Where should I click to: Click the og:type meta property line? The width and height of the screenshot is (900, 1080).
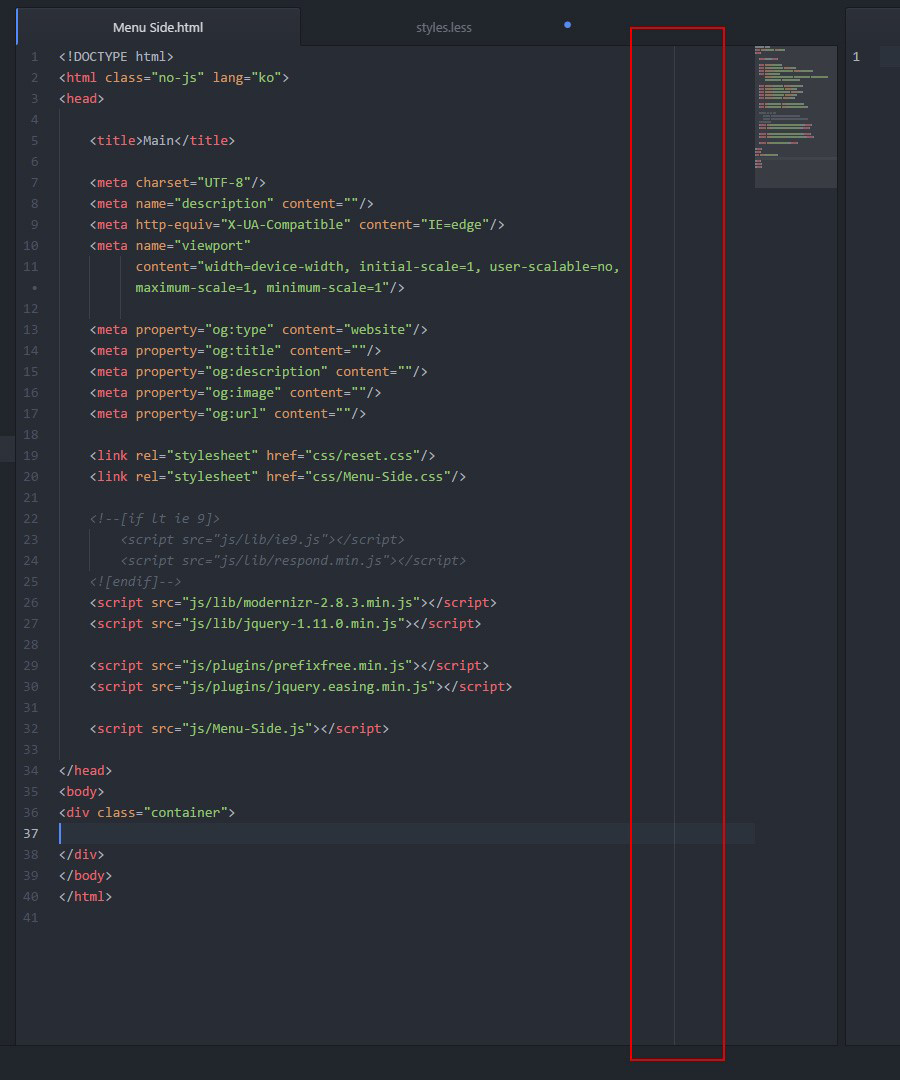[258, 330]
